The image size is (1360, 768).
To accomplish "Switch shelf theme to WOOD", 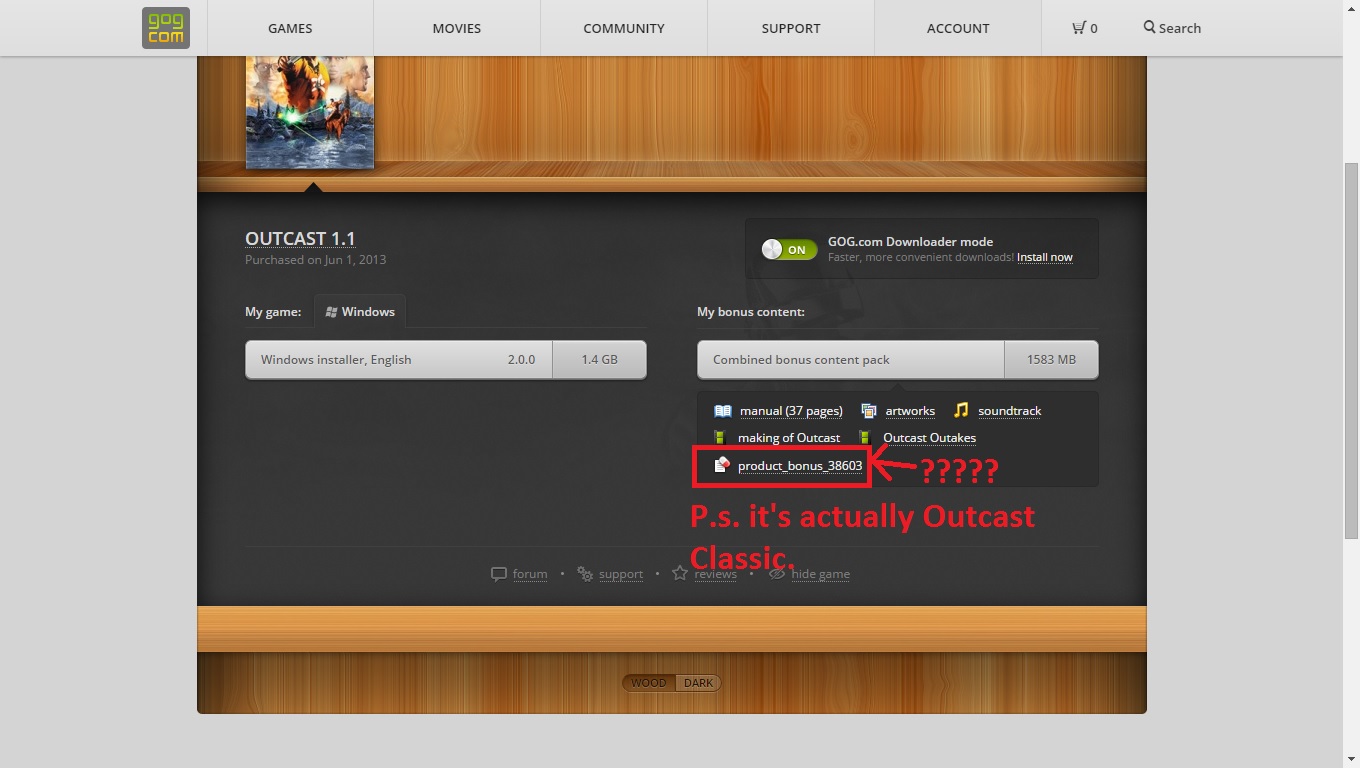I will [x=649, y=683].
